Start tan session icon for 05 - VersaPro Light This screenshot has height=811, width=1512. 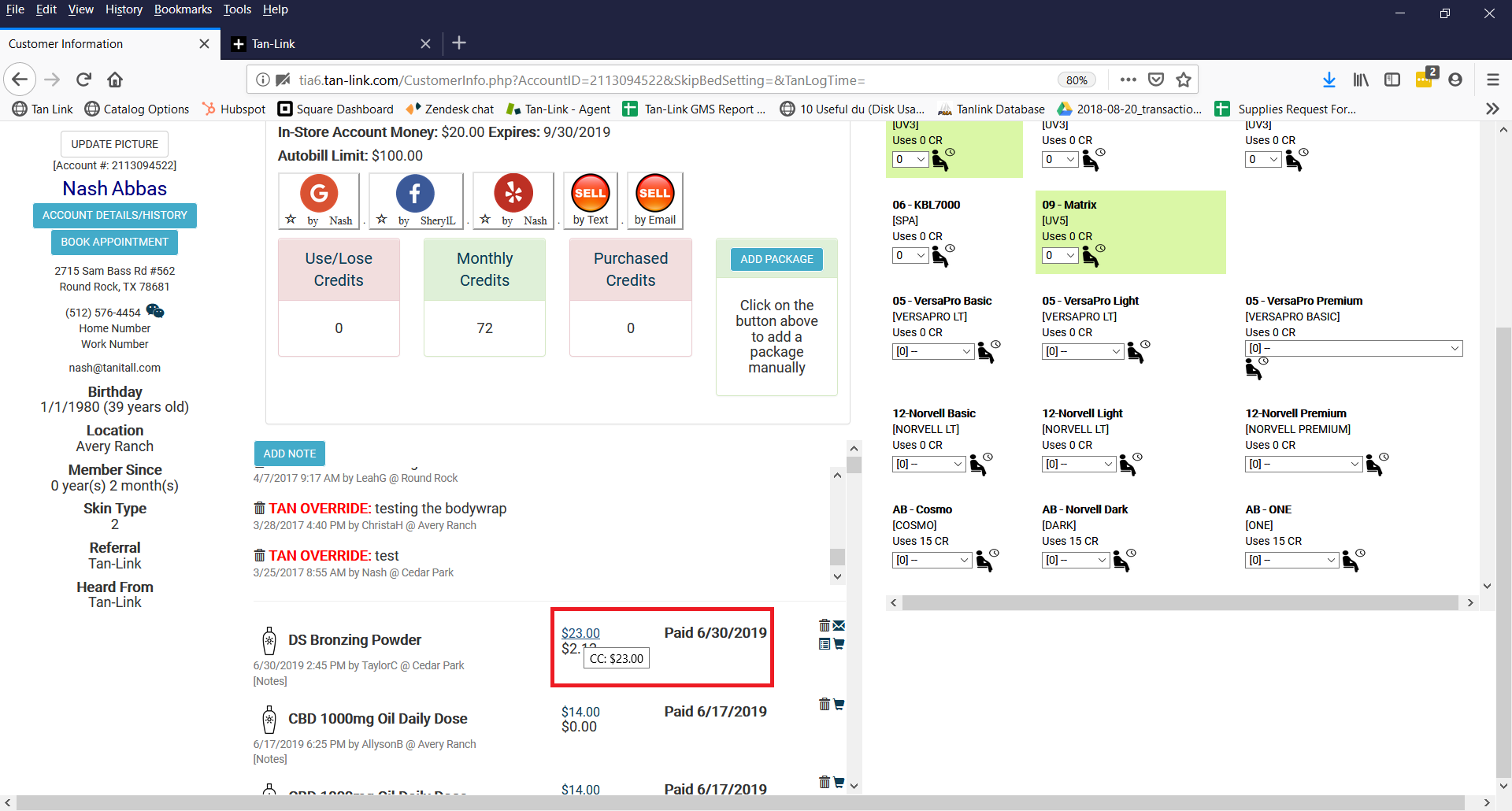pos(1138,351)
